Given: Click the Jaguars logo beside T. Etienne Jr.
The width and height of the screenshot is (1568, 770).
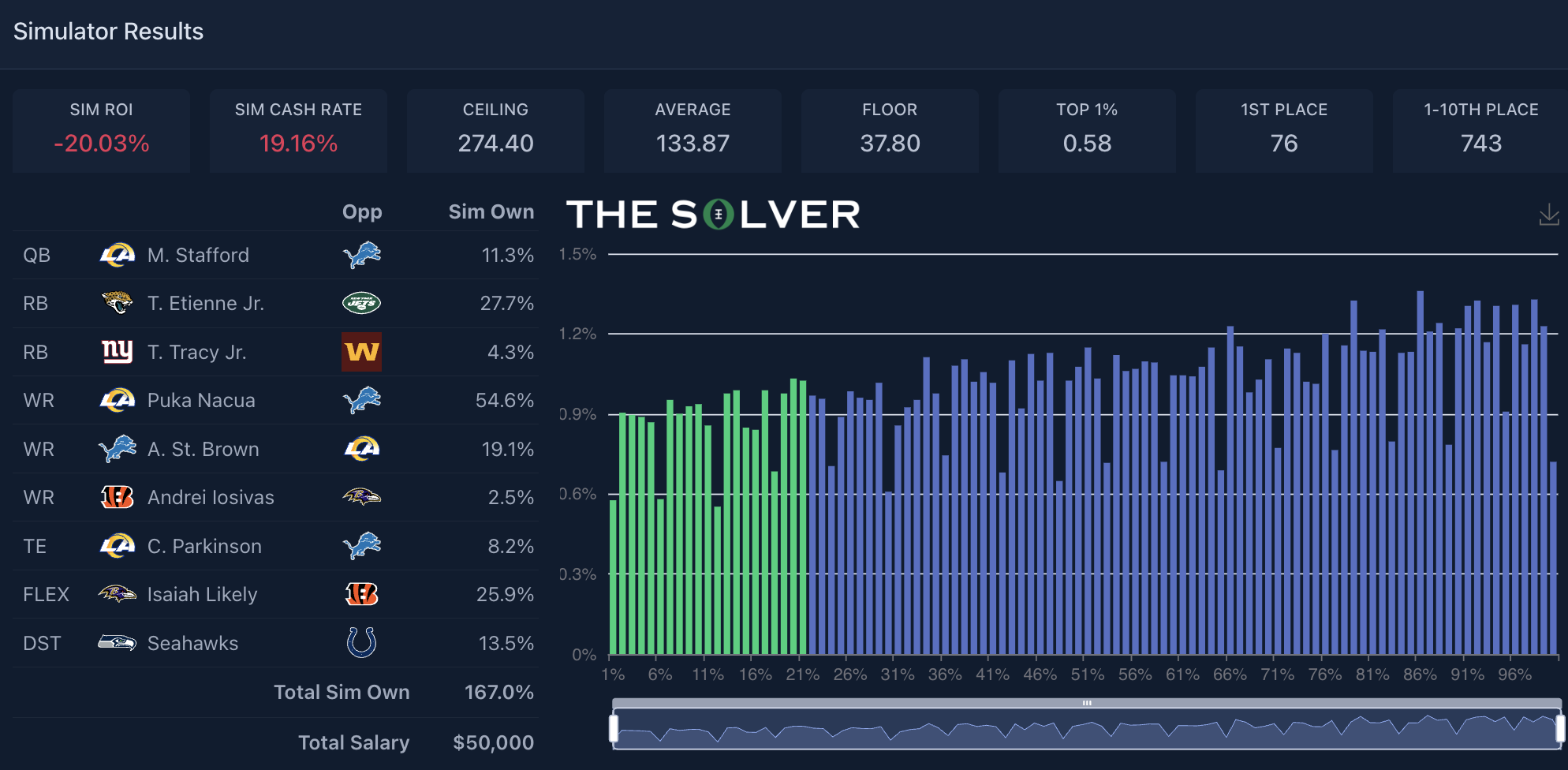Looking at the screenshot, I should click(x=117, y=303).
